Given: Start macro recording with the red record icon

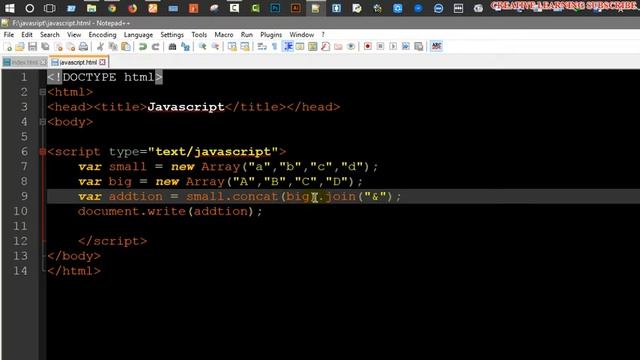Looking at the screenshot, I should coord(368,47).
